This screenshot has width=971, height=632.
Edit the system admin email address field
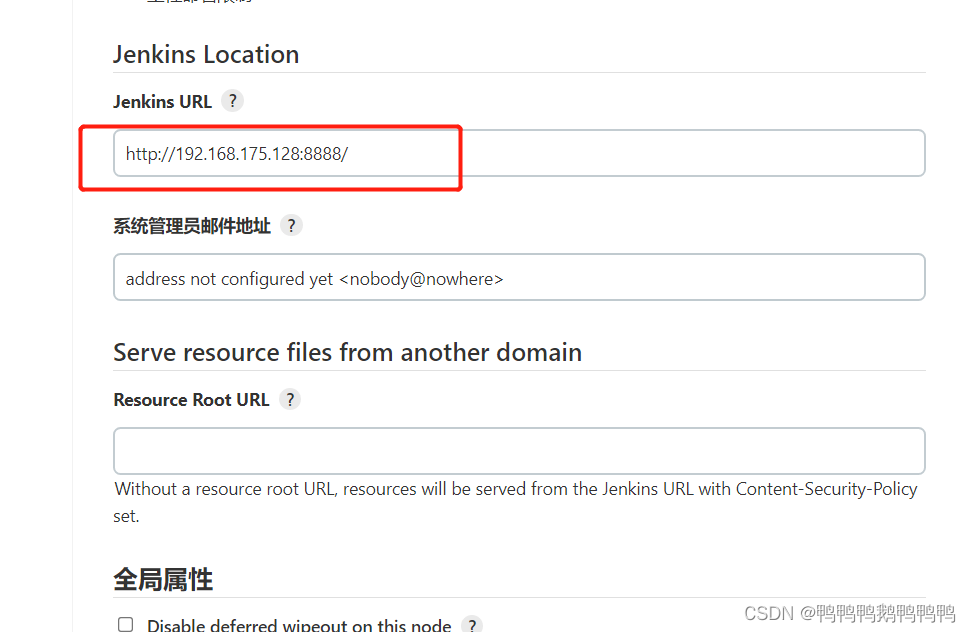tap(519, 277)
